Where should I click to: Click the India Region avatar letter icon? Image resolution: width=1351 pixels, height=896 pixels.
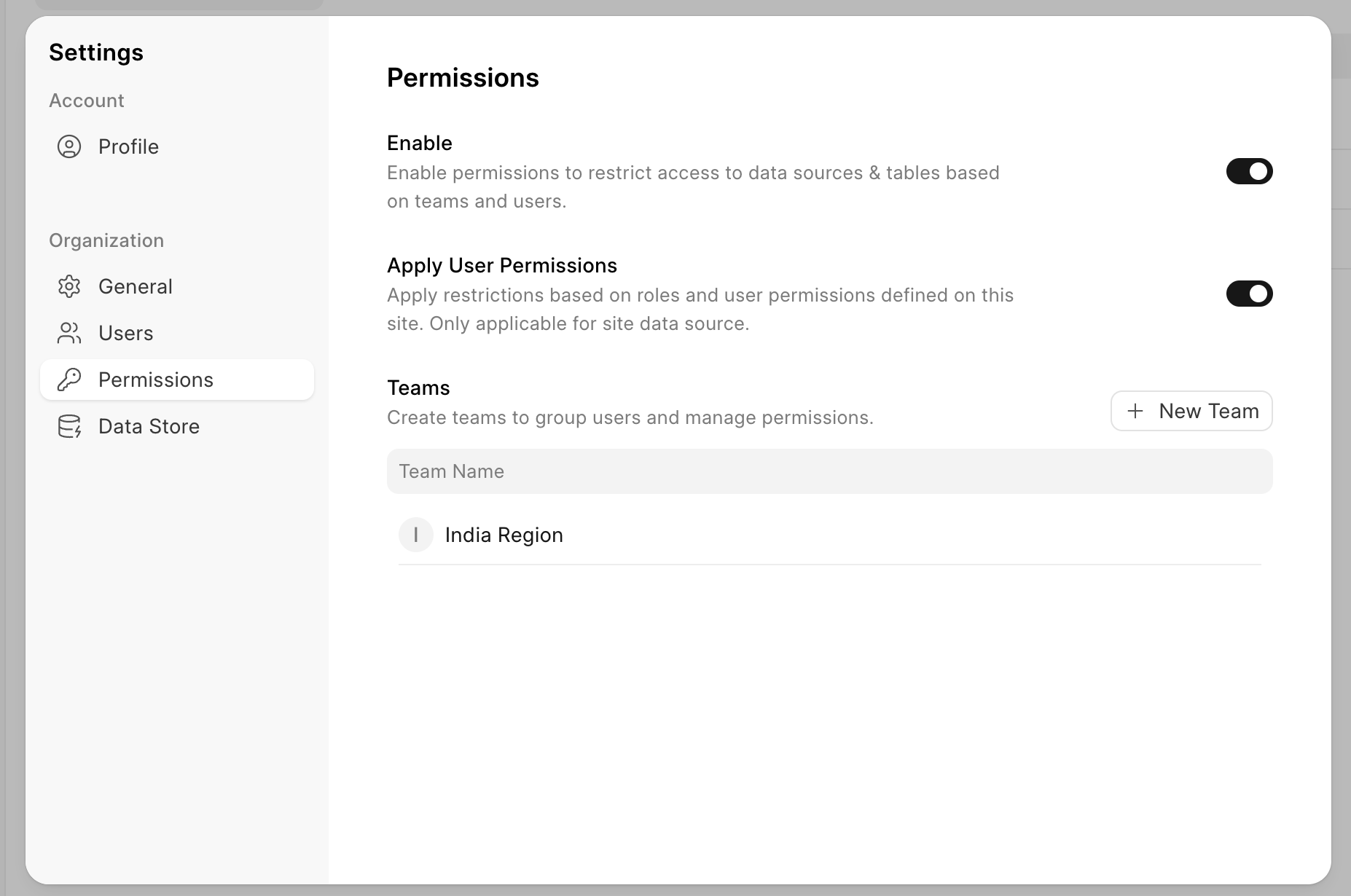pos(416,535)
